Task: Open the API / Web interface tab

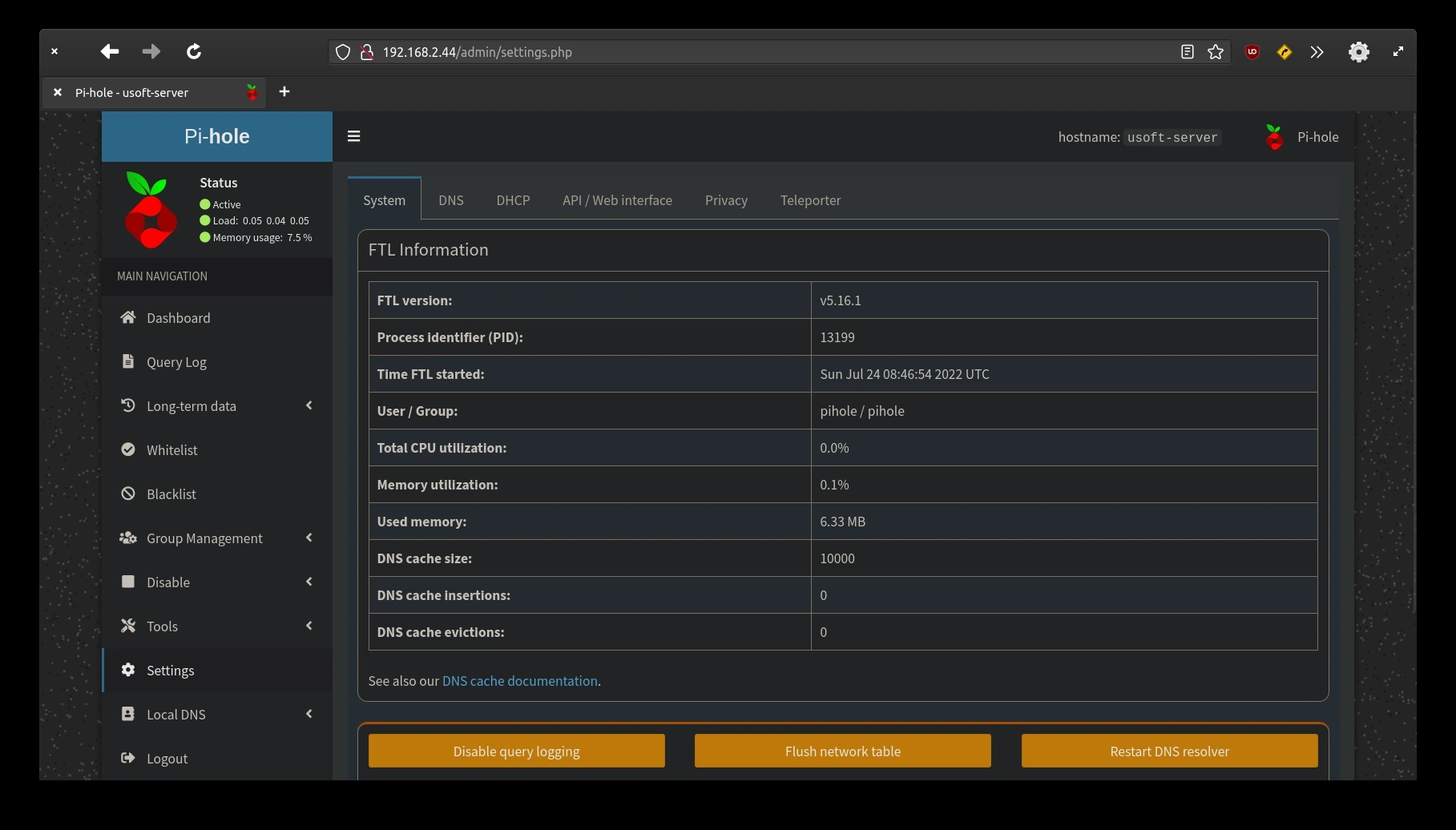Action: point(617,199)
